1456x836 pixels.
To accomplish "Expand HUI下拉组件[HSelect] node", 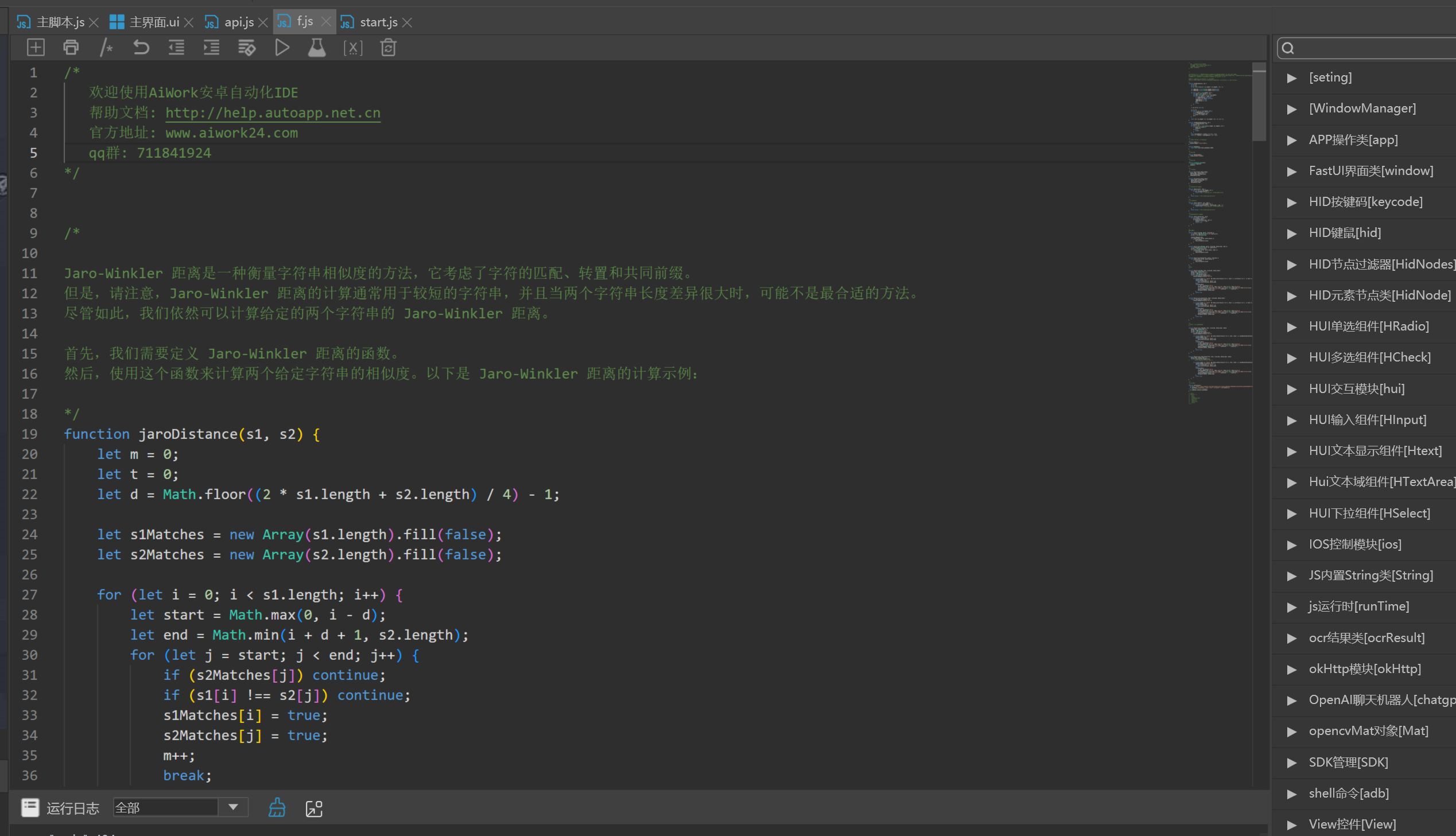I will 1292,514.
